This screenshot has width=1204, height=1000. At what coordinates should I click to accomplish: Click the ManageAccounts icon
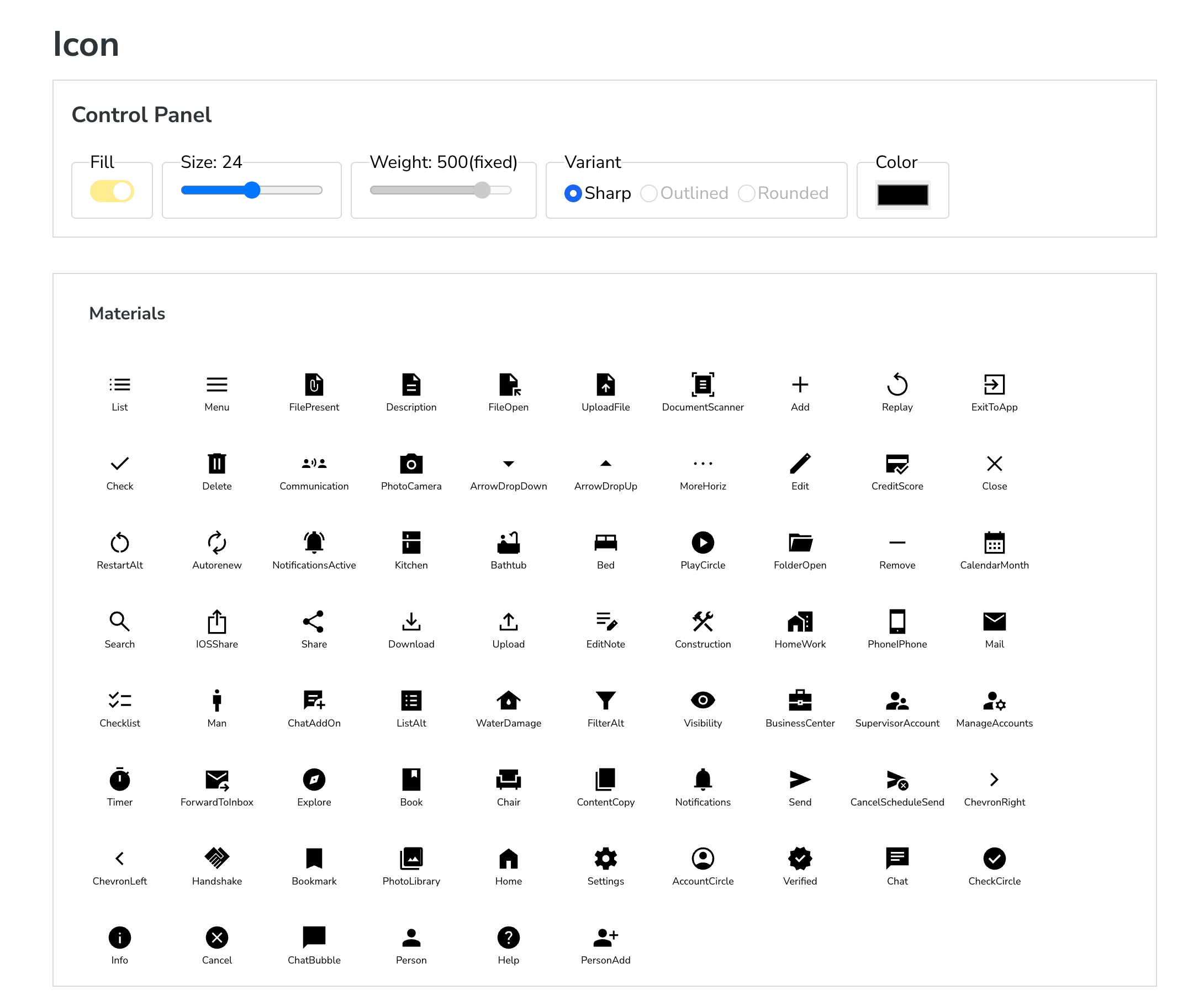pos(994,700)
